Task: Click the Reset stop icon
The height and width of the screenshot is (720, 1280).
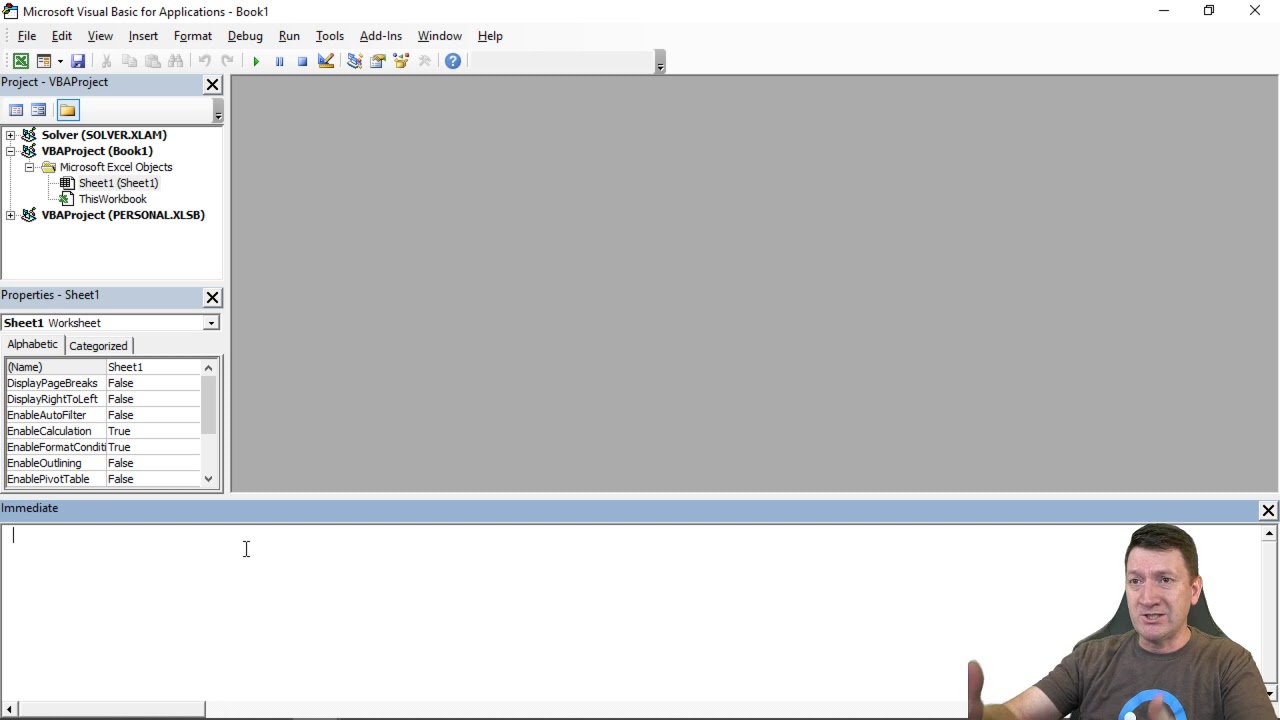Action: pyautogui.click(x=302, y=61)
